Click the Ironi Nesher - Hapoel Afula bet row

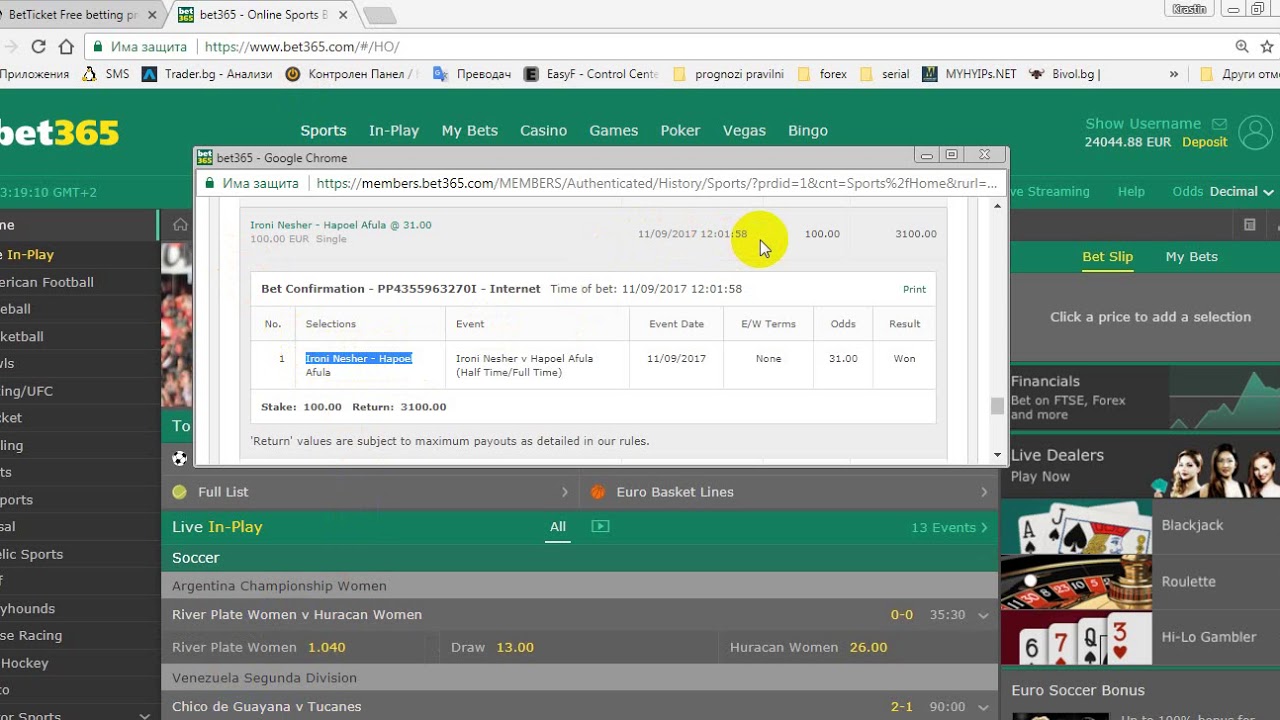pos(593,234)
